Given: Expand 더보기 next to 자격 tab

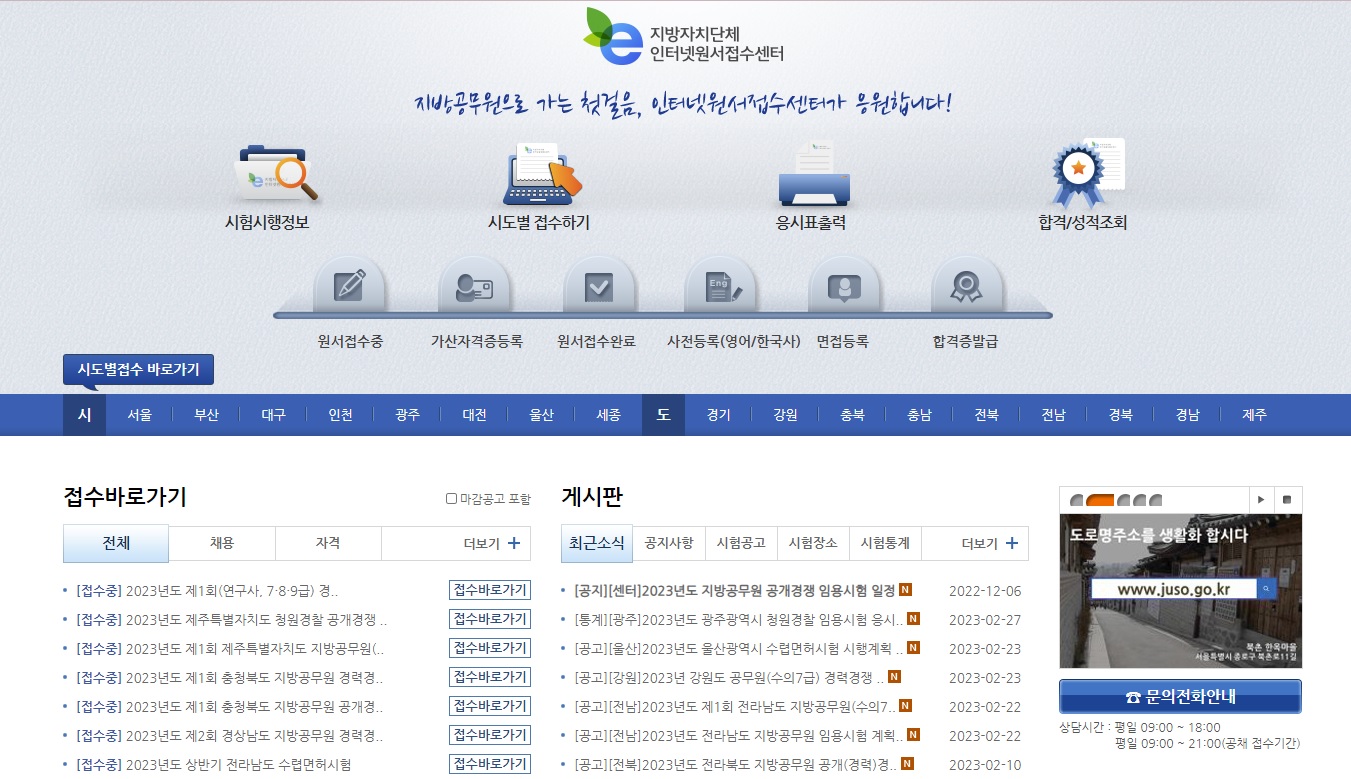Looking at the screenshot, I should click(x=489, y=543).
